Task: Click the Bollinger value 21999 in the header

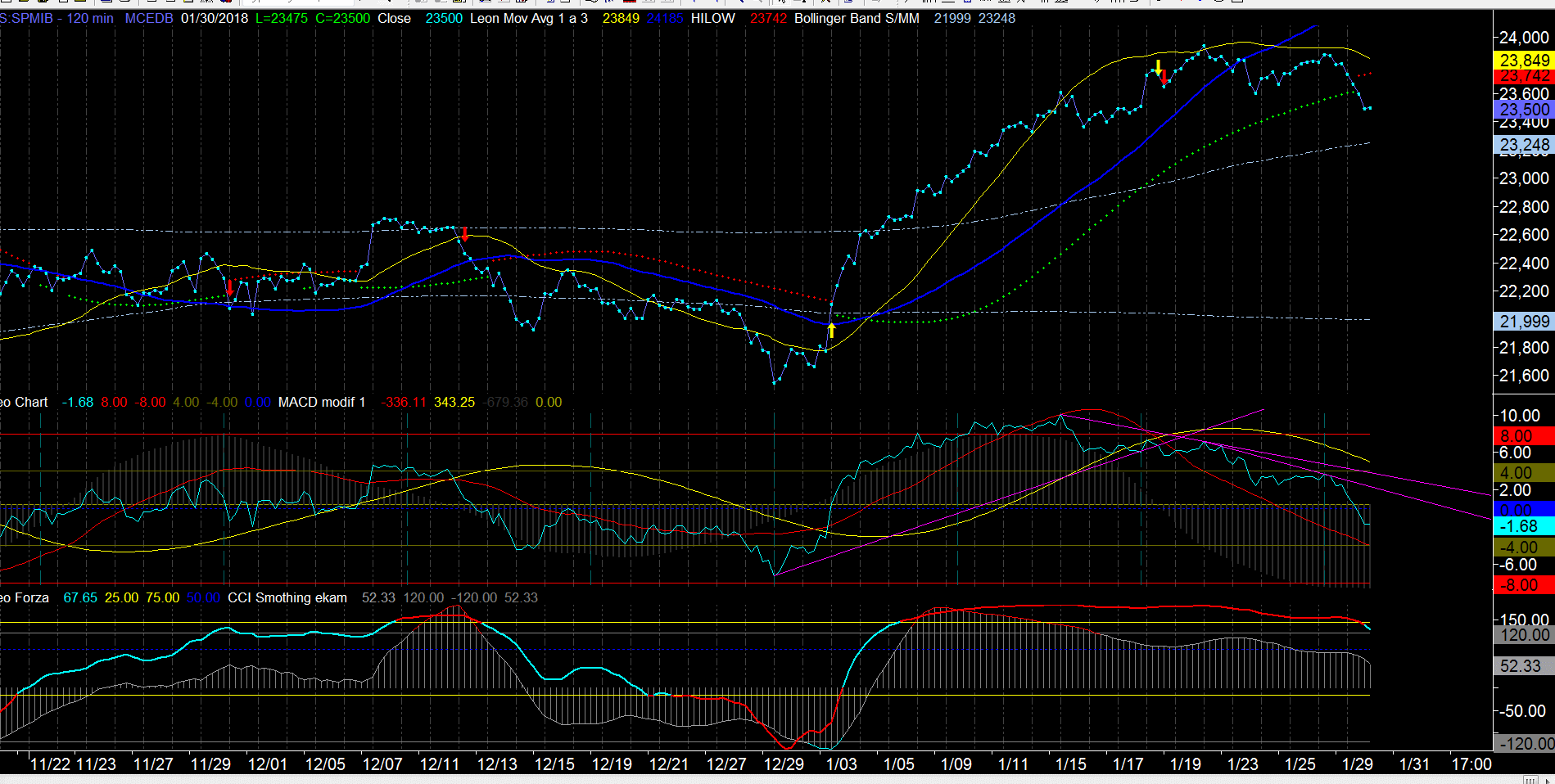Action: 952,18
